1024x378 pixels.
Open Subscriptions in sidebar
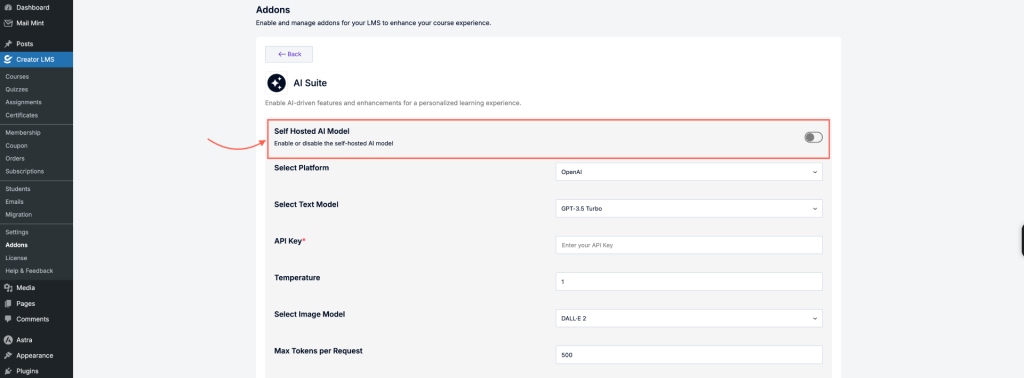tap(25, 171)
